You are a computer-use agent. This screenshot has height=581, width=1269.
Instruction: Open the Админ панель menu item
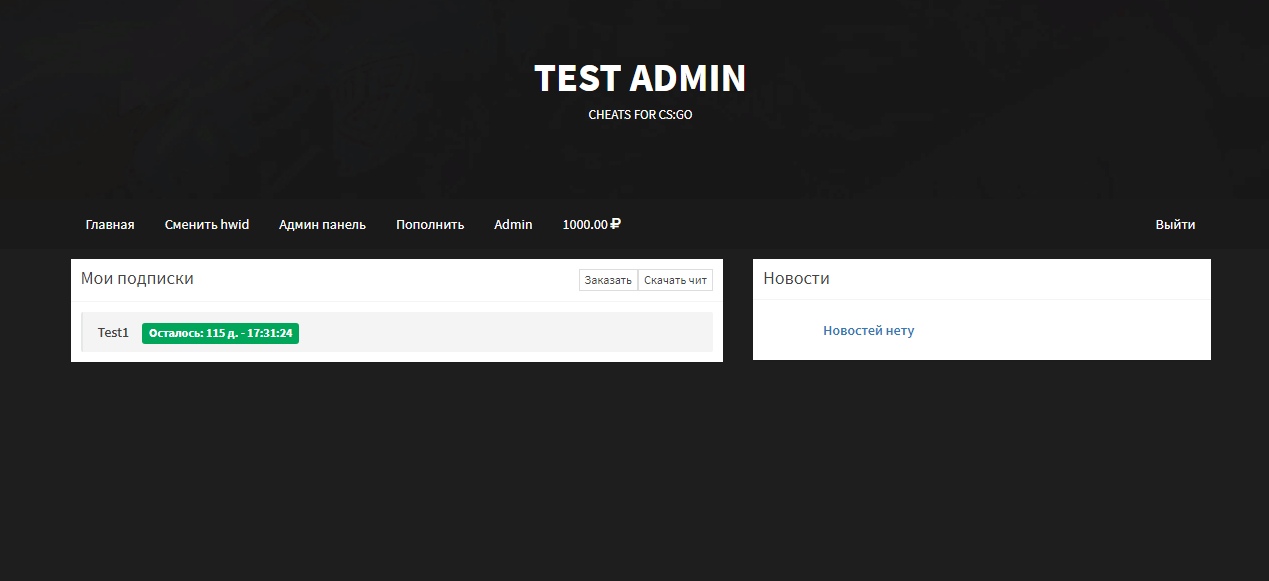(322, 225)
